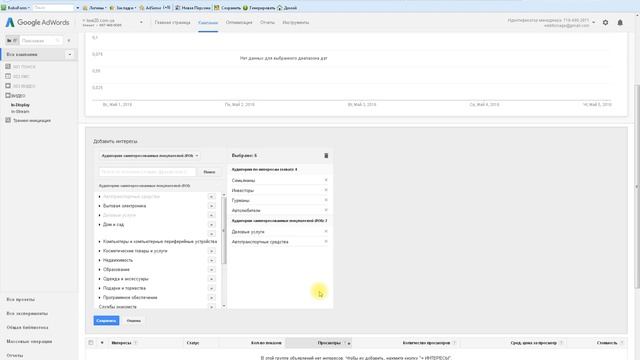Click the scroll-down arrow of interest list
Image resolution: width=640 pixels, height=360 pixels.
pos(224,306)
